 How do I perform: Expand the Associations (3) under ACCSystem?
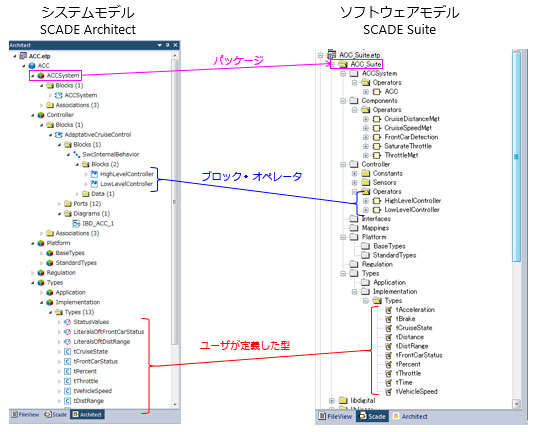click(42, 105)
